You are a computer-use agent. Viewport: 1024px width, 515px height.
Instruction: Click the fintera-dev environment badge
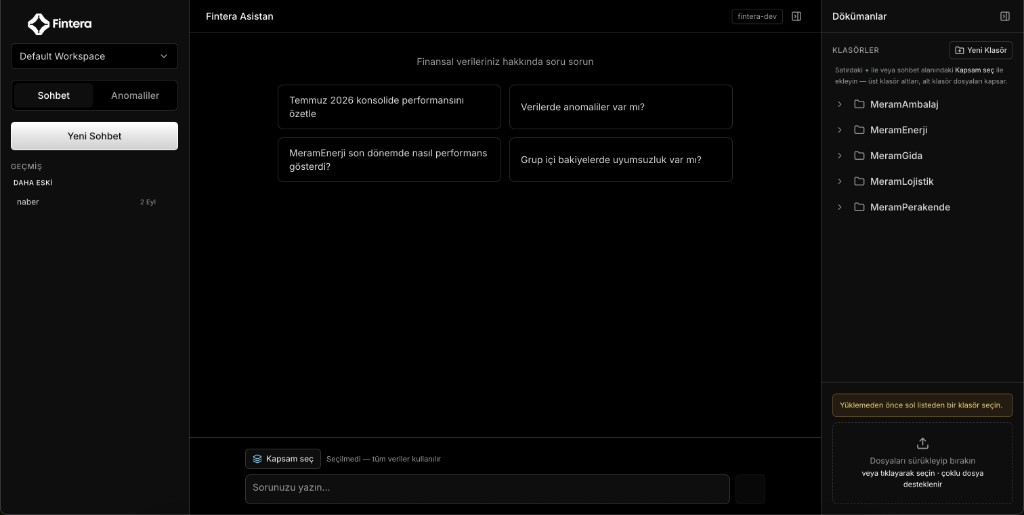click(757, 16)
